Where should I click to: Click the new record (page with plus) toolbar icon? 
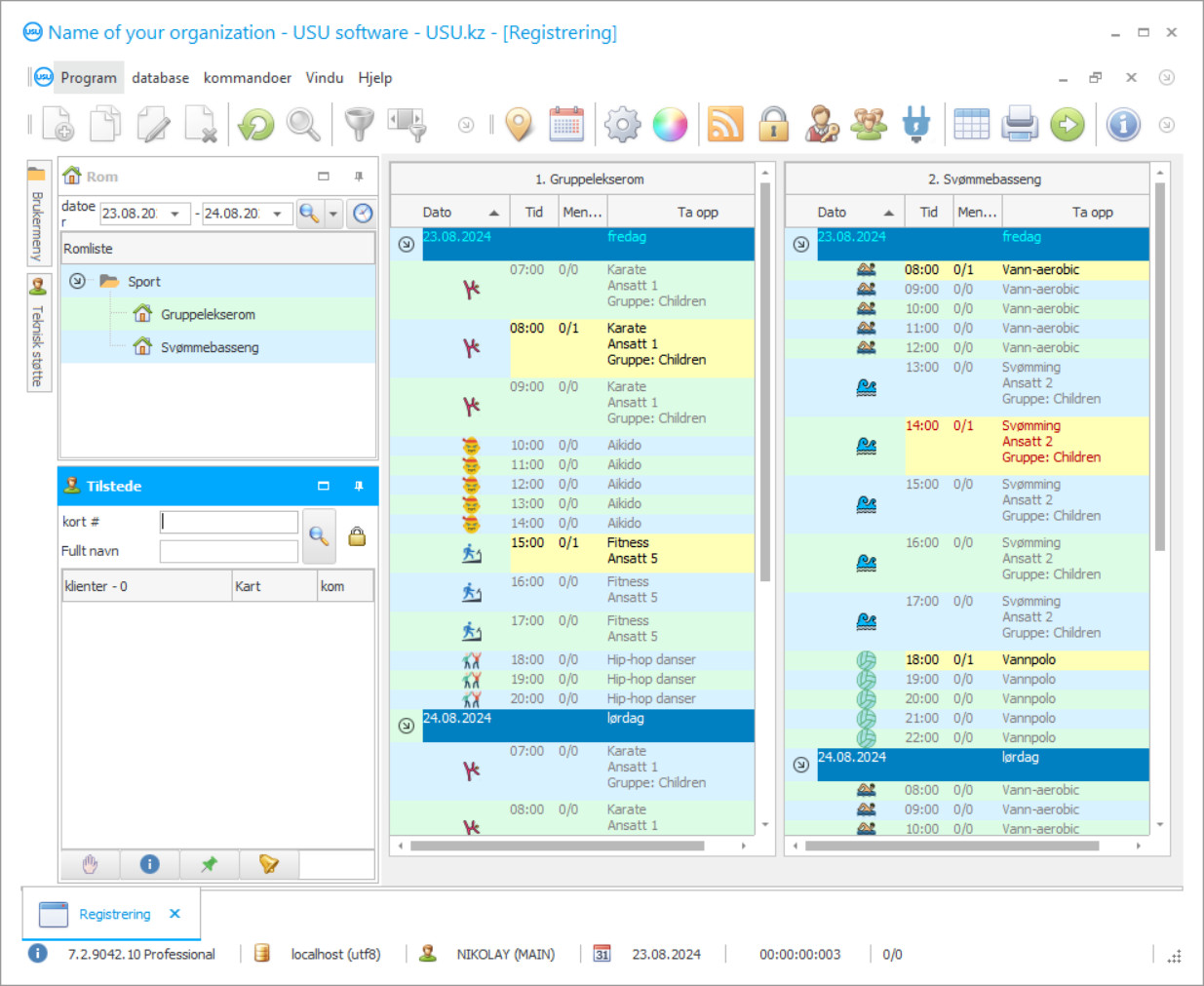click(x=58, y=125)
